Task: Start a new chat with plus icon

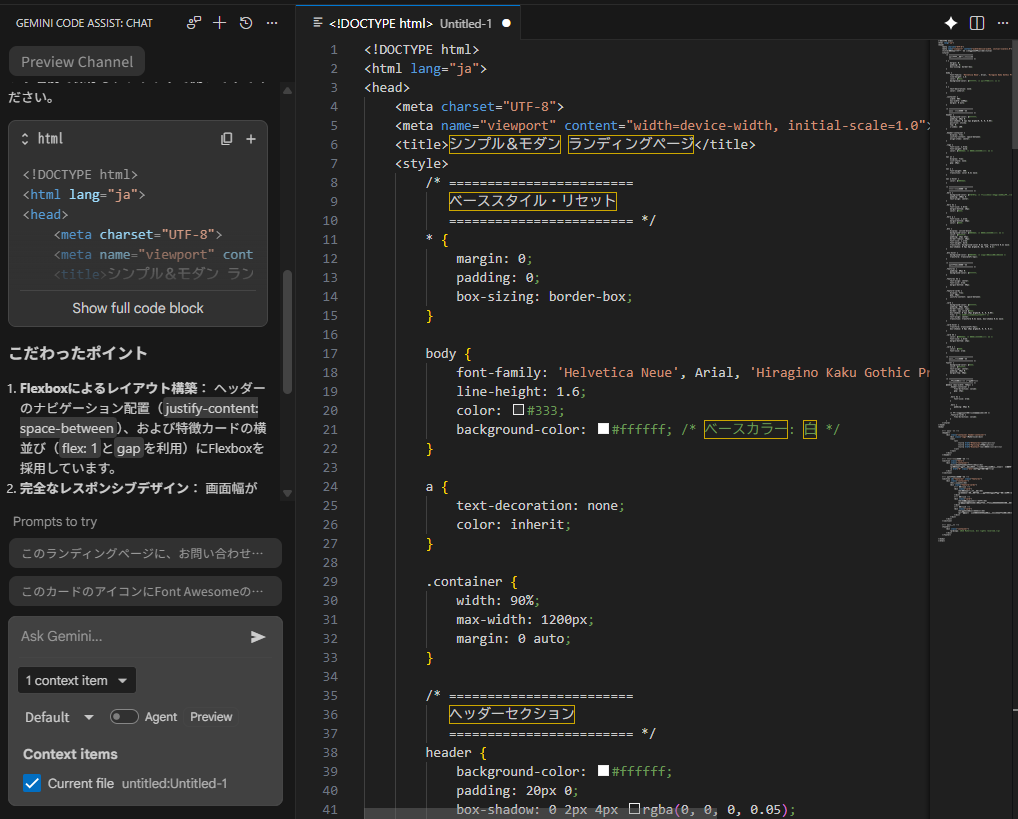Action: (x=219, y=23)
